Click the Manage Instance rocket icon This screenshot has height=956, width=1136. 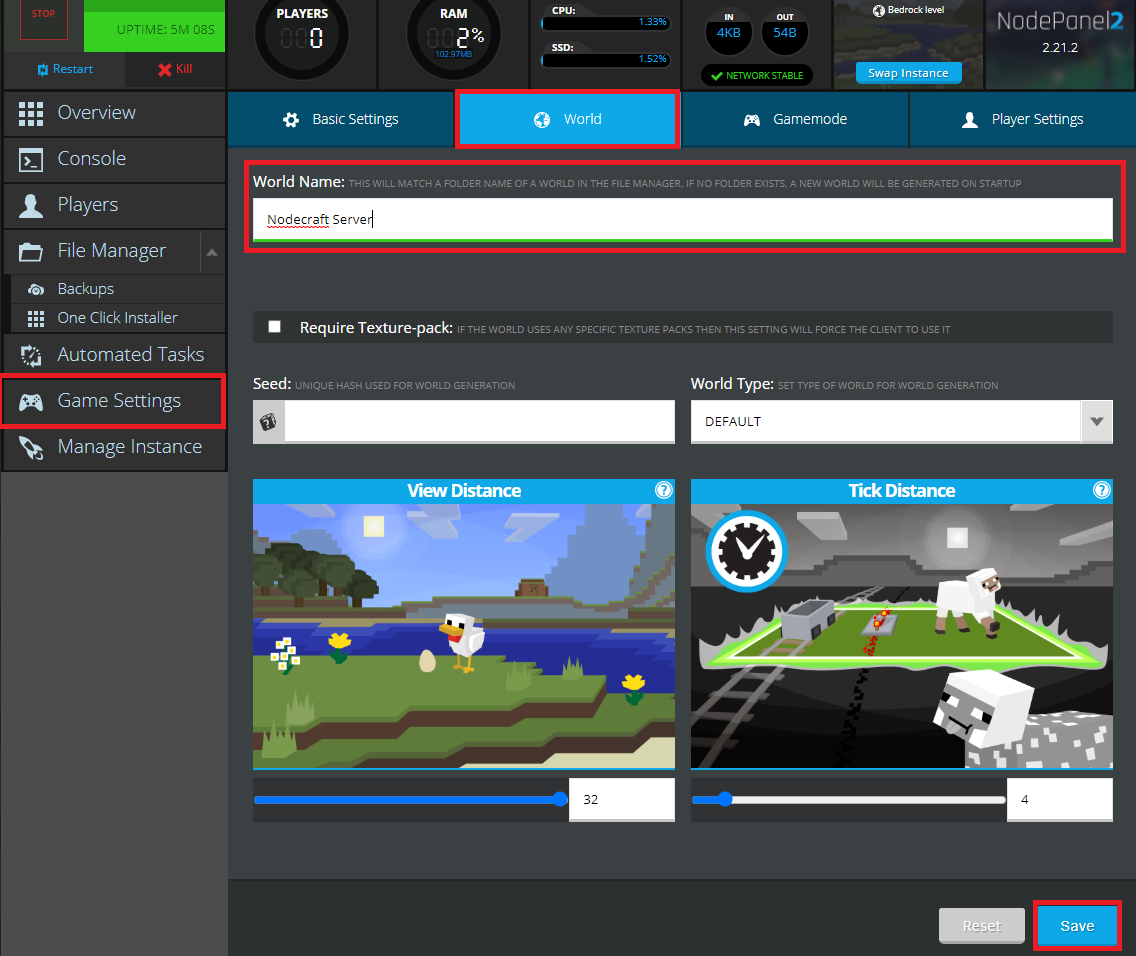point(31,447)
